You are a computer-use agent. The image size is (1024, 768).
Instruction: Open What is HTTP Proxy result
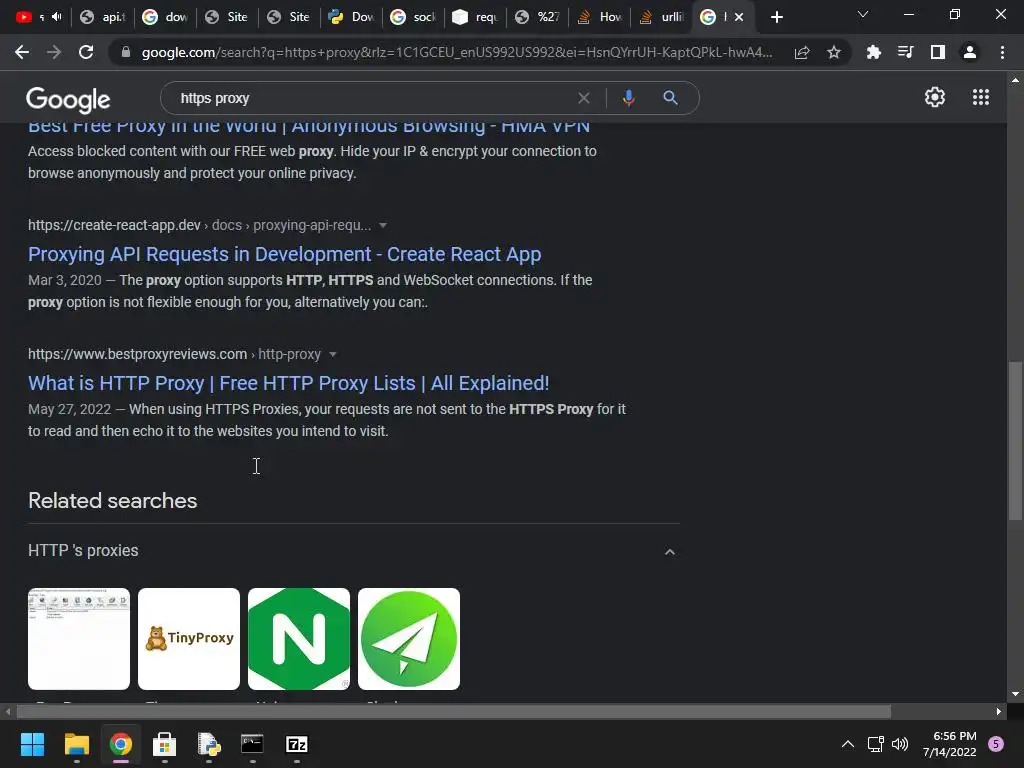289,383
